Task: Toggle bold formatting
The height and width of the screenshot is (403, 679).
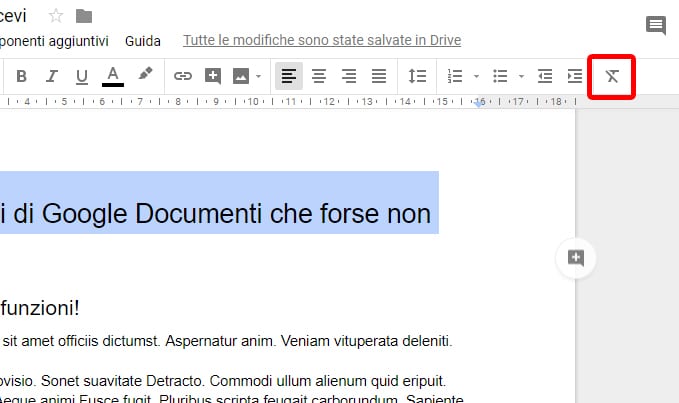Action: point(21,76)
